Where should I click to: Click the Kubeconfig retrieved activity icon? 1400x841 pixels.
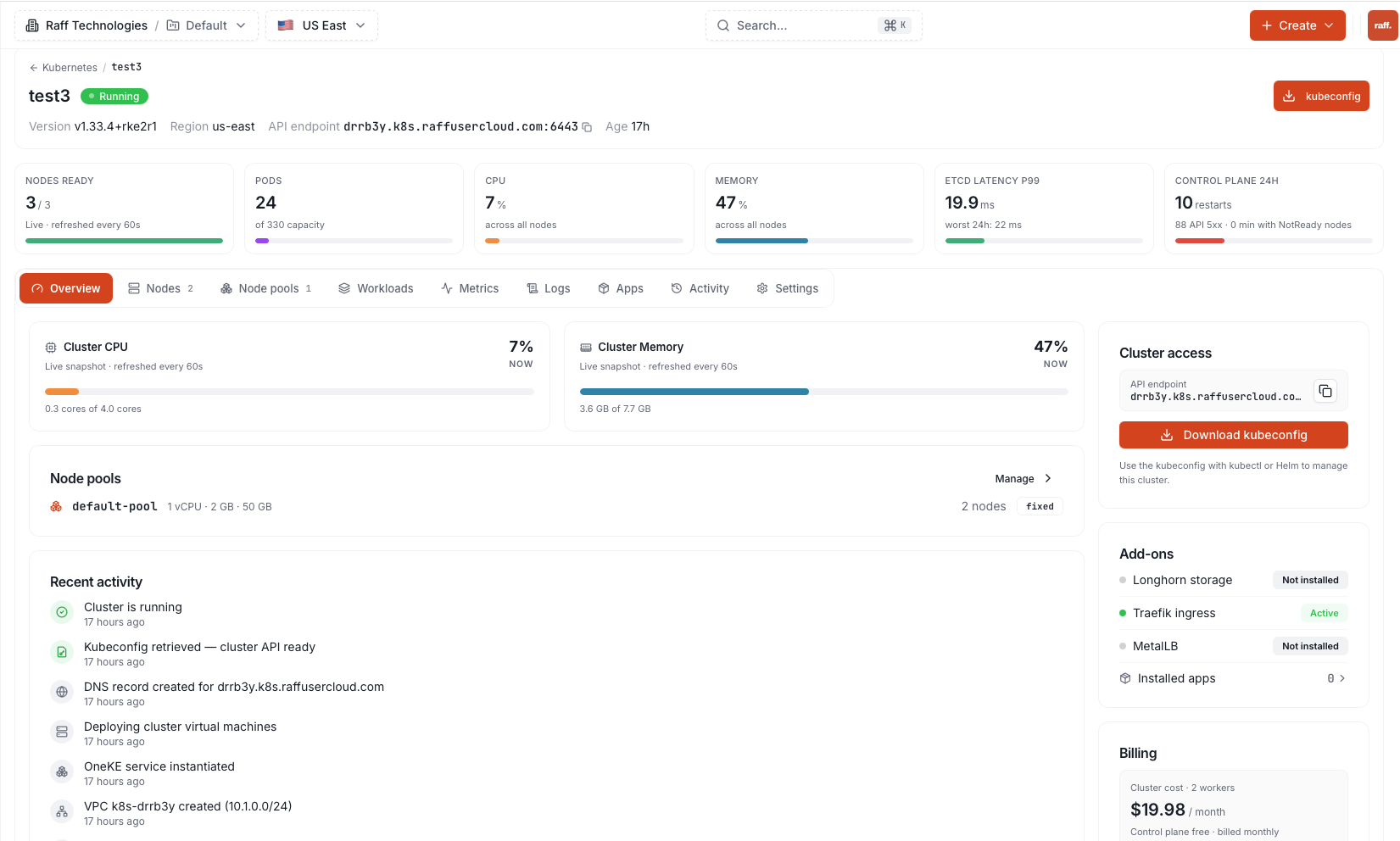tap(62, 652)
